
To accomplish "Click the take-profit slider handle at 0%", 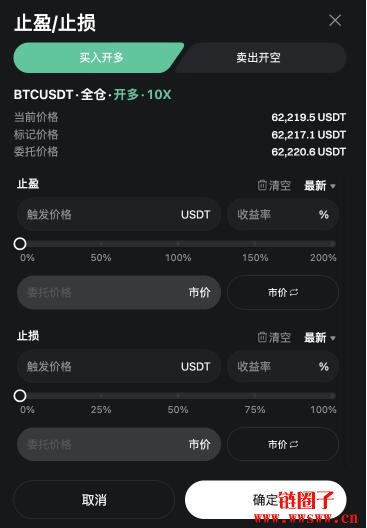I will 20,243.
